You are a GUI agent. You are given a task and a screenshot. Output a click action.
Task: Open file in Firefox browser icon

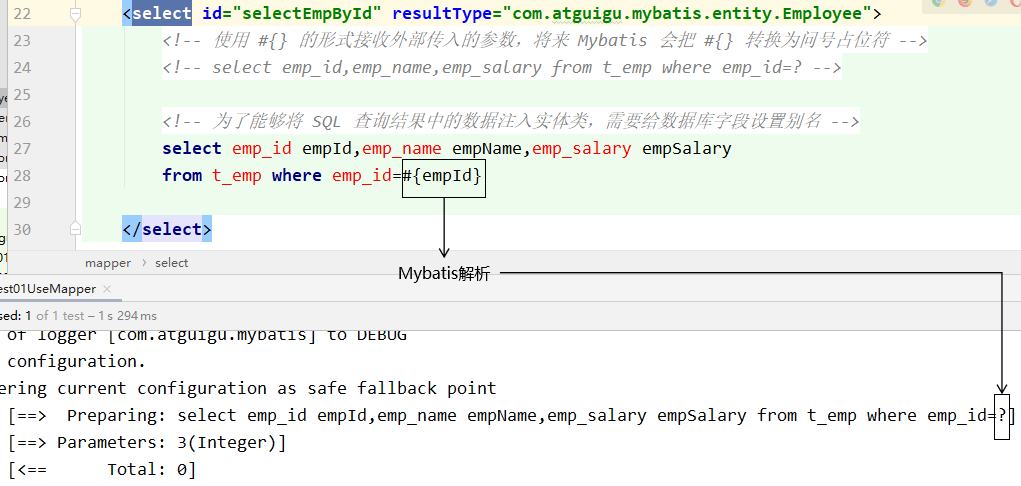point(964,3)
